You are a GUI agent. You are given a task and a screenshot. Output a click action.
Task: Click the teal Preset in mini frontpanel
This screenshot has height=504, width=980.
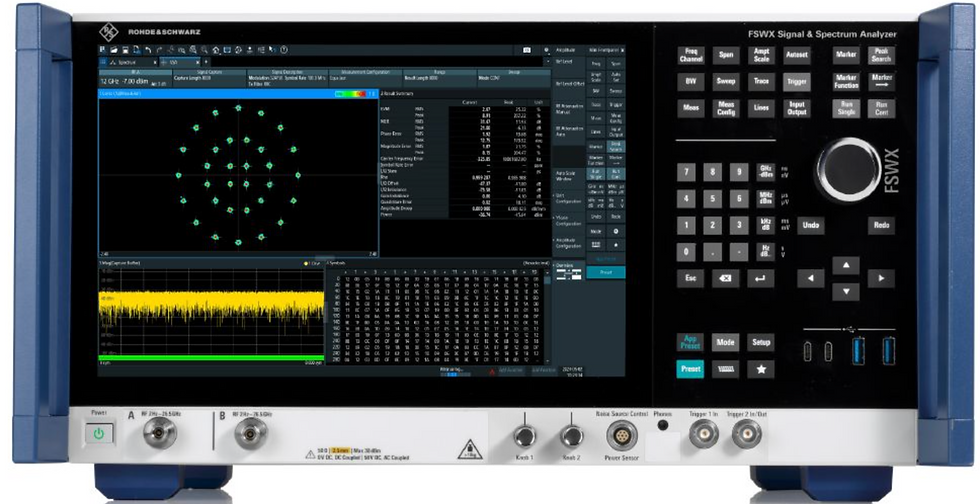[606, 273]
